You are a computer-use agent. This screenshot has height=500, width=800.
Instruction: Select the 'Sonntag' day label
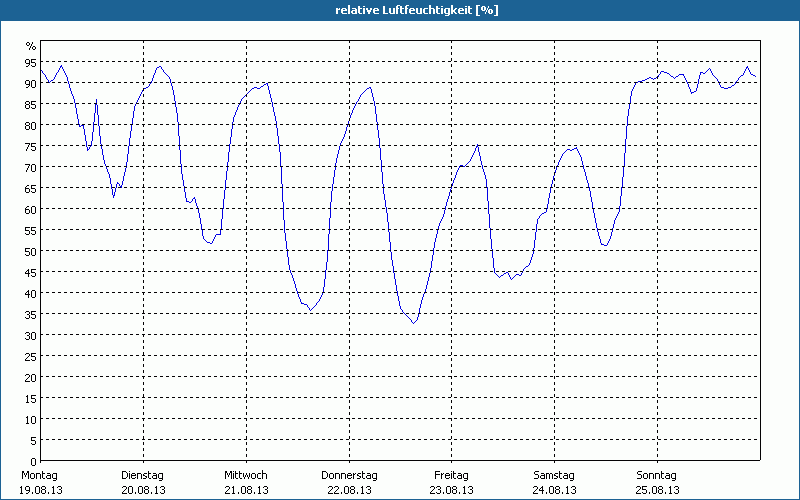click(x=657, y=476)
